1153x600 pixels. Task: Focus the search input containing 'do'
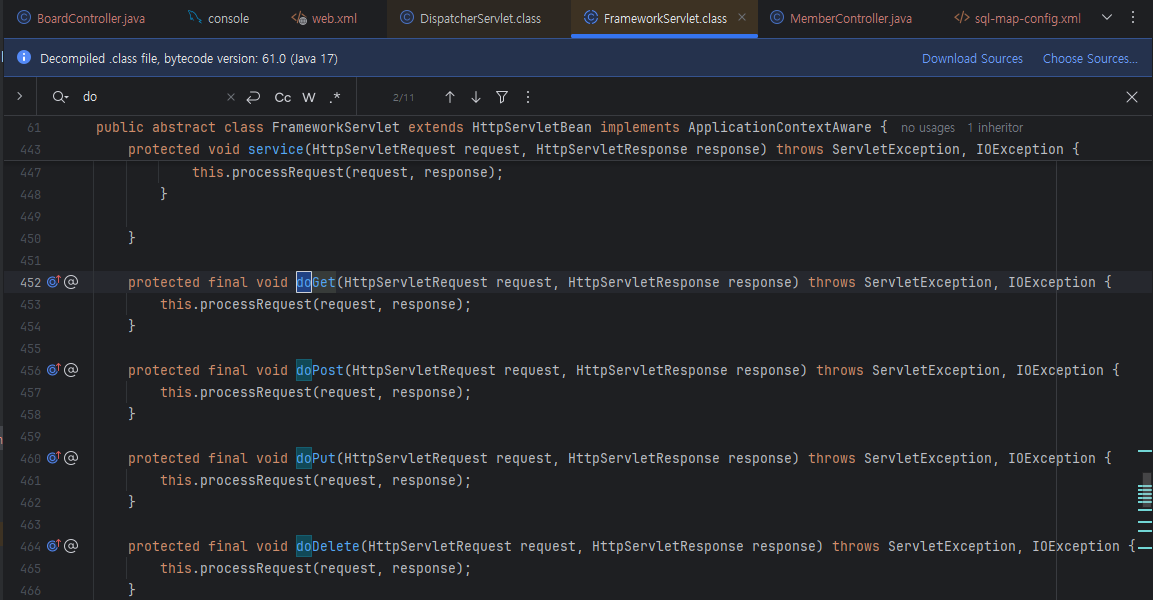coord(151,97)
